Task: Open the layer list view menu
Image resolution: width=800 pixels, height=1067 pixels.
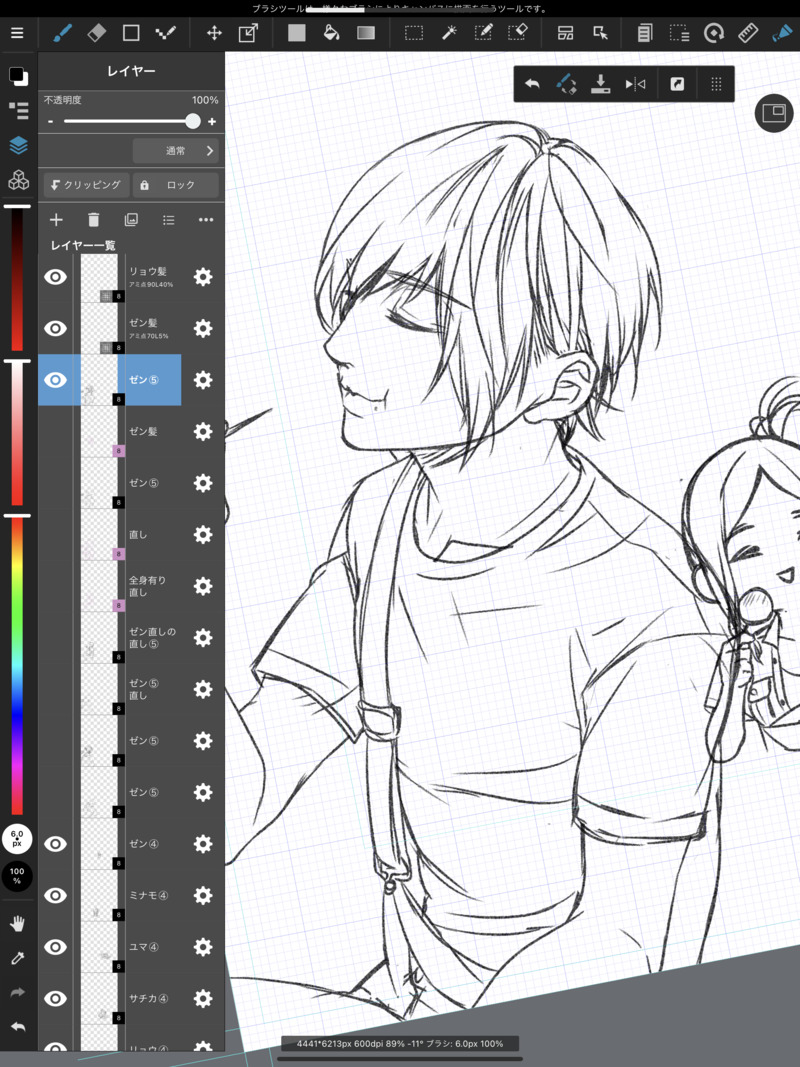Action: click(x=168, y=220)
